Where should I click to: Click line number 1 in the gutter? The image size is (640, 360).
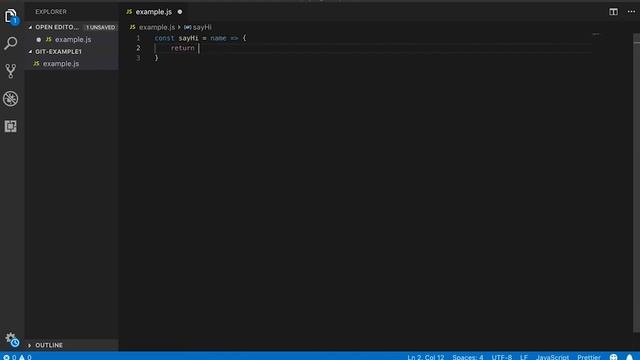point(138,38)
